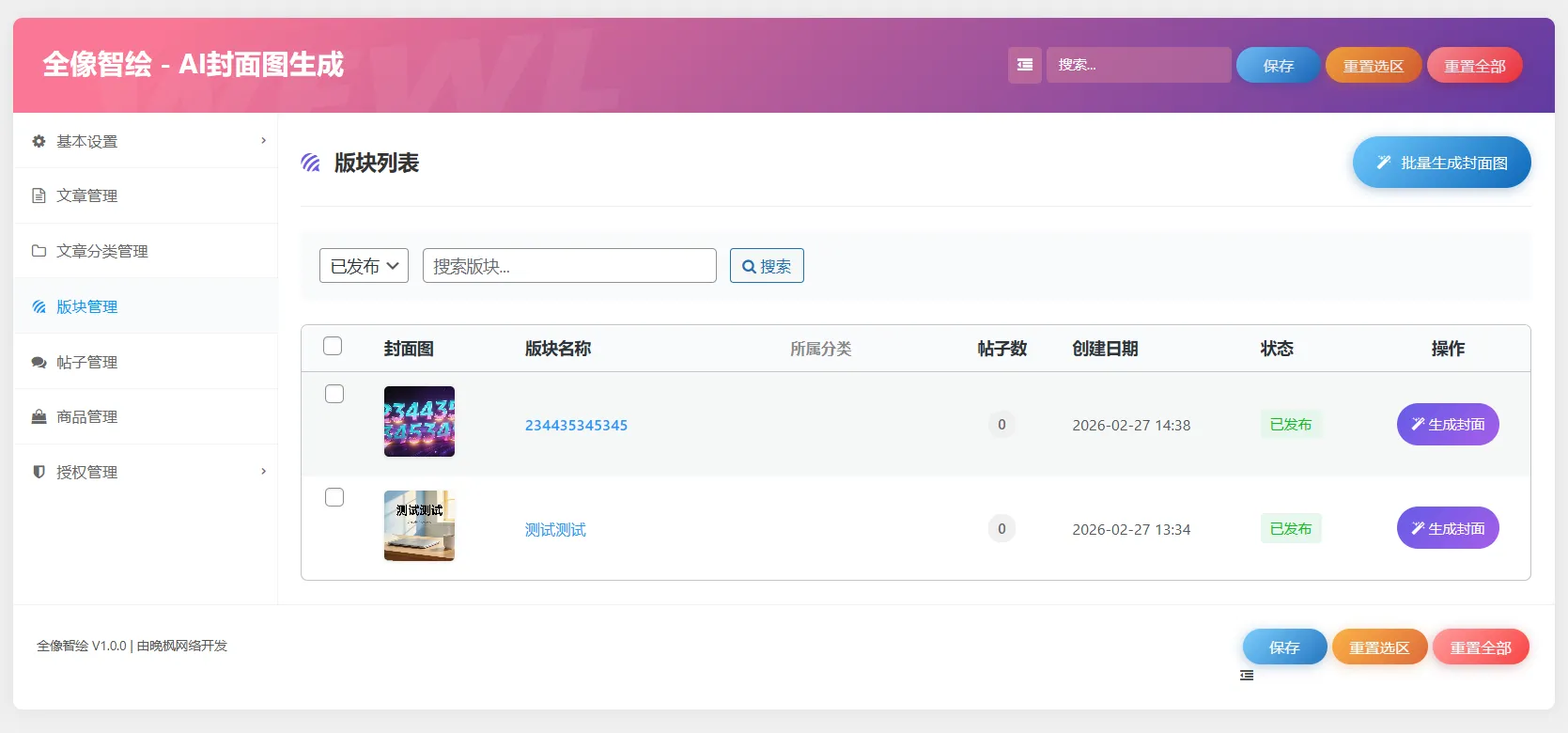Click the 批量生成封面图 button
Viewport: 1568px width, 733px height.
tap(1441, 163)
